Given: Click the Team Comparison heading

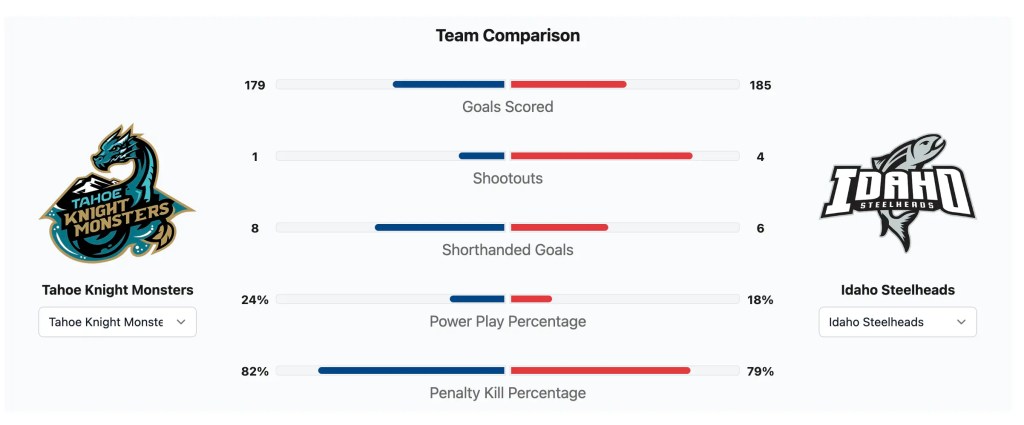Looking at the screenshot, I should point(507,36).
